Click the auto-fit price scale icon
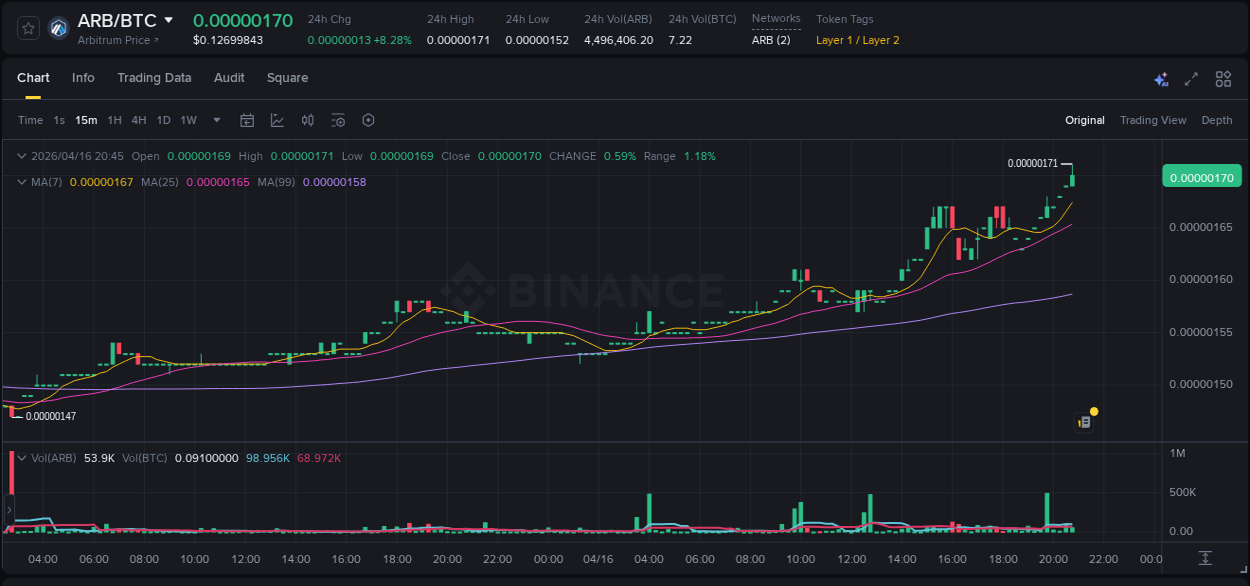Image resolution: width=1250 pixels, height=586 pixels. point(1206,558)
